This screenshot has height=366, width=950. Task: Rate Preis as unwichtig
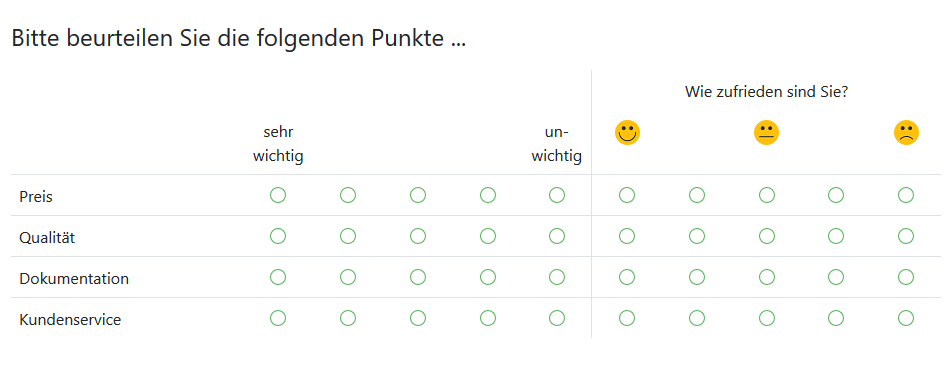coord(557,195)
